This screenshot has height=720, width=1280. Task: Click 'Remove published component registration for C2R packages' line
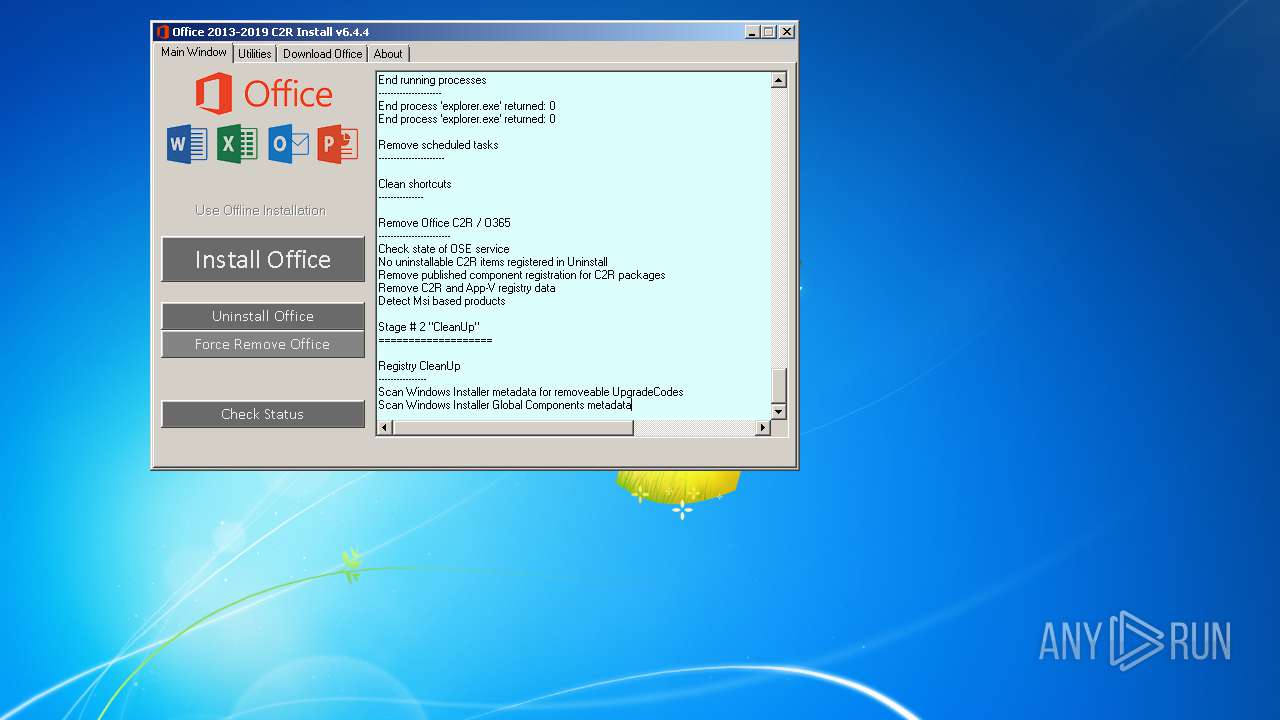[x=522, y=275]
